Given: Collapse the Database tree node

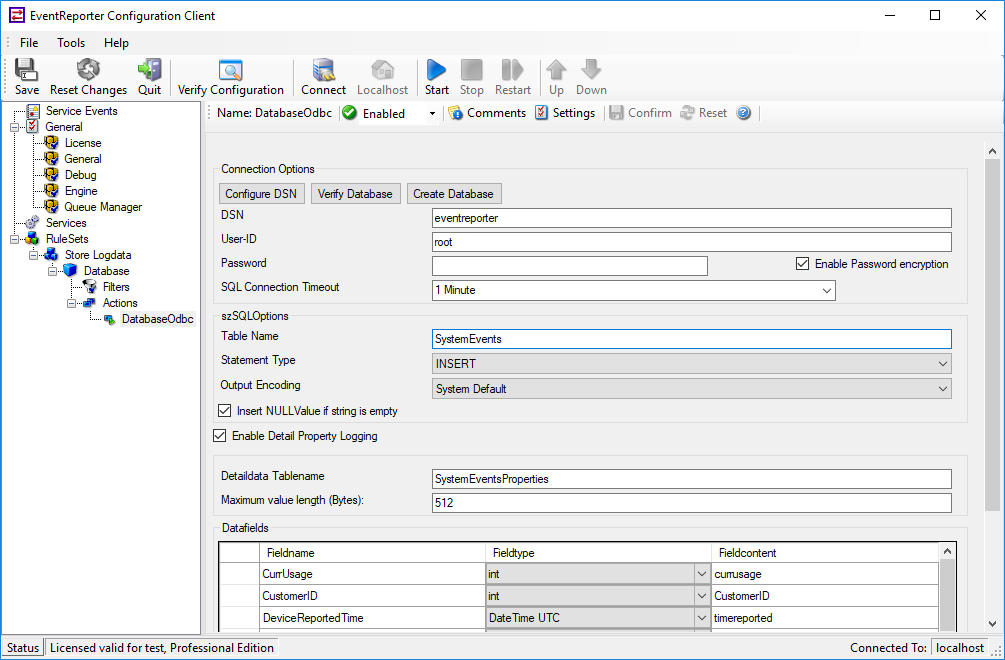Looking at the screenshot, I should pos(53,271).
